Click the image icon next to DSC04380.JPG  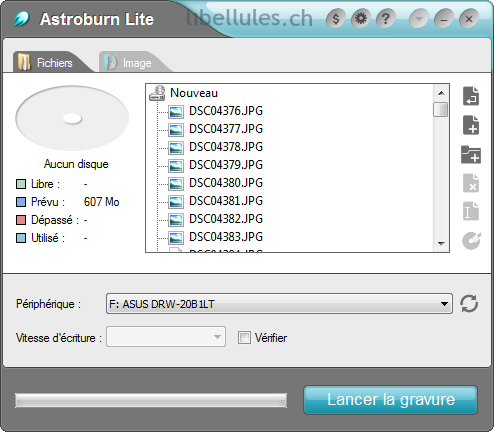coord(176,184)
